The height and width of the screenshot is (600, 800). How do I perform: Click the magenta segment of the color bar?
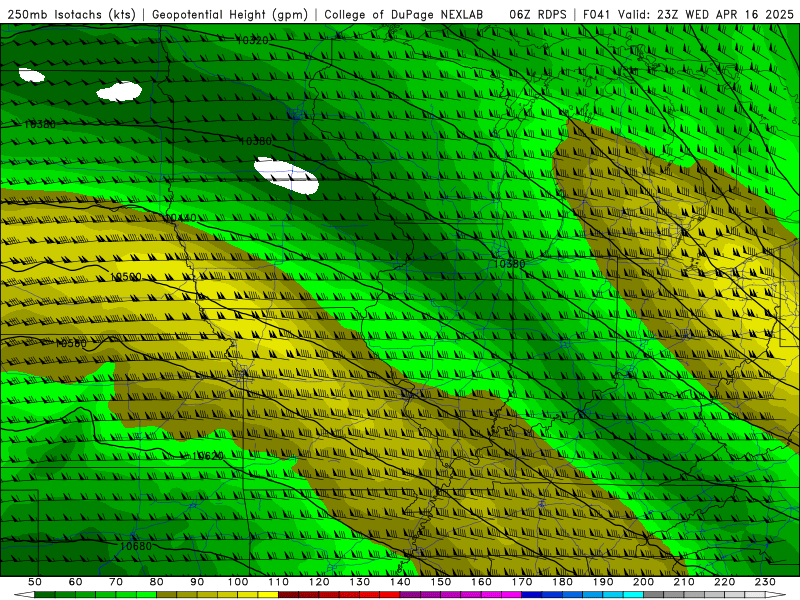click(460, 595)
